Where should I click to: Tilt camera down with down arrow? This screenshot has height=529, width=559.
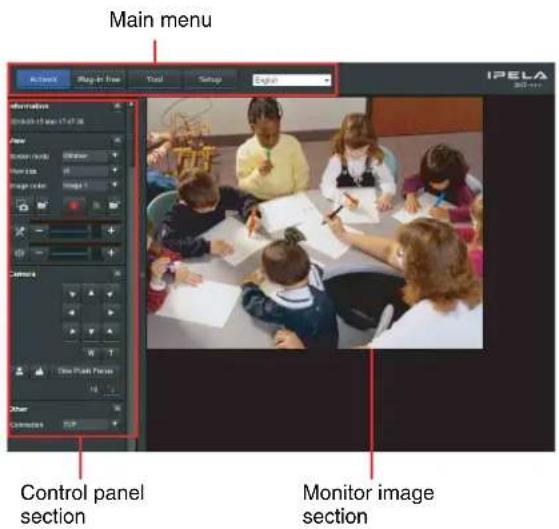click(91, 332)
